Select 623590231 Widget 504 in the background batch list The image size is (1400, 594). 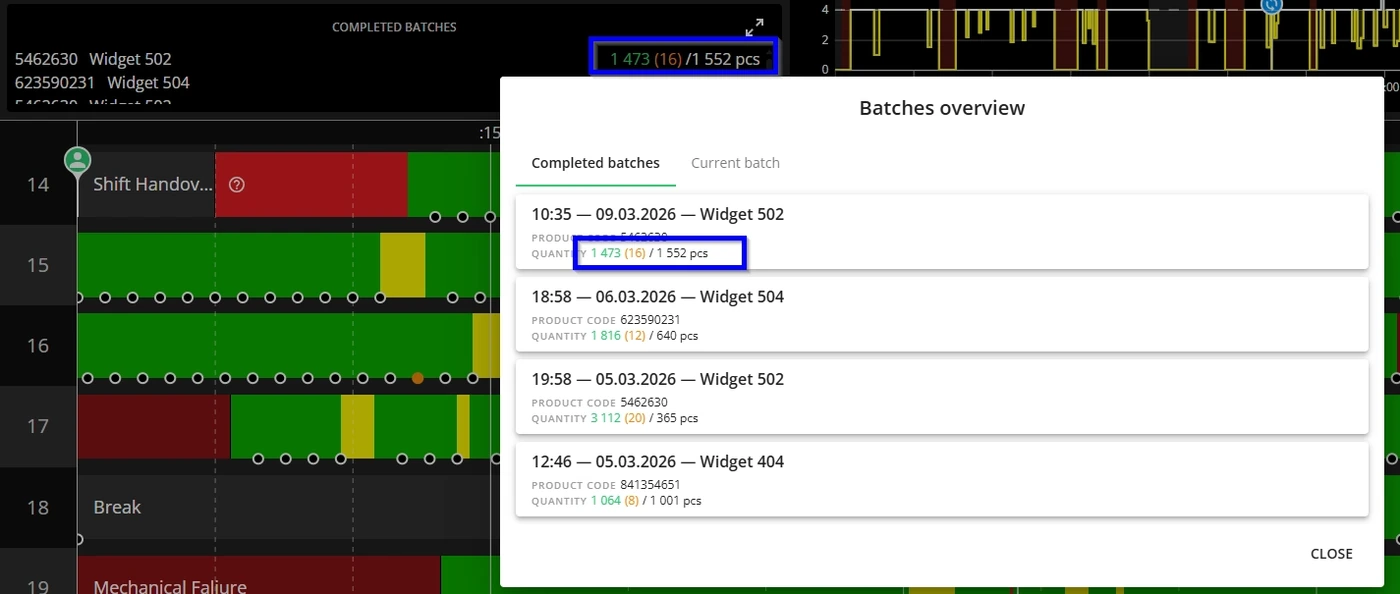click(102, 83)
